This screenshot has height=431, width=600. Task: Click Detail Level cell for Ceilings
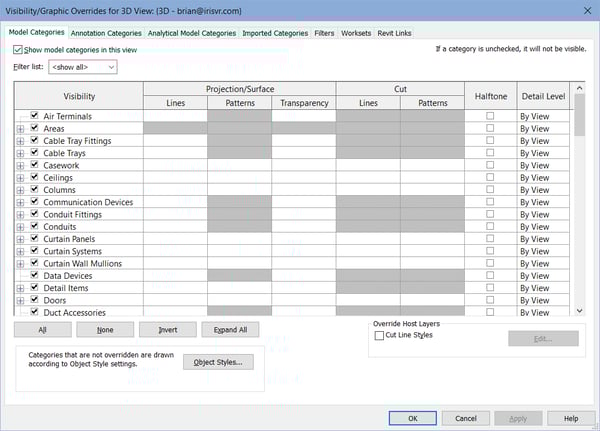(543, 178)
